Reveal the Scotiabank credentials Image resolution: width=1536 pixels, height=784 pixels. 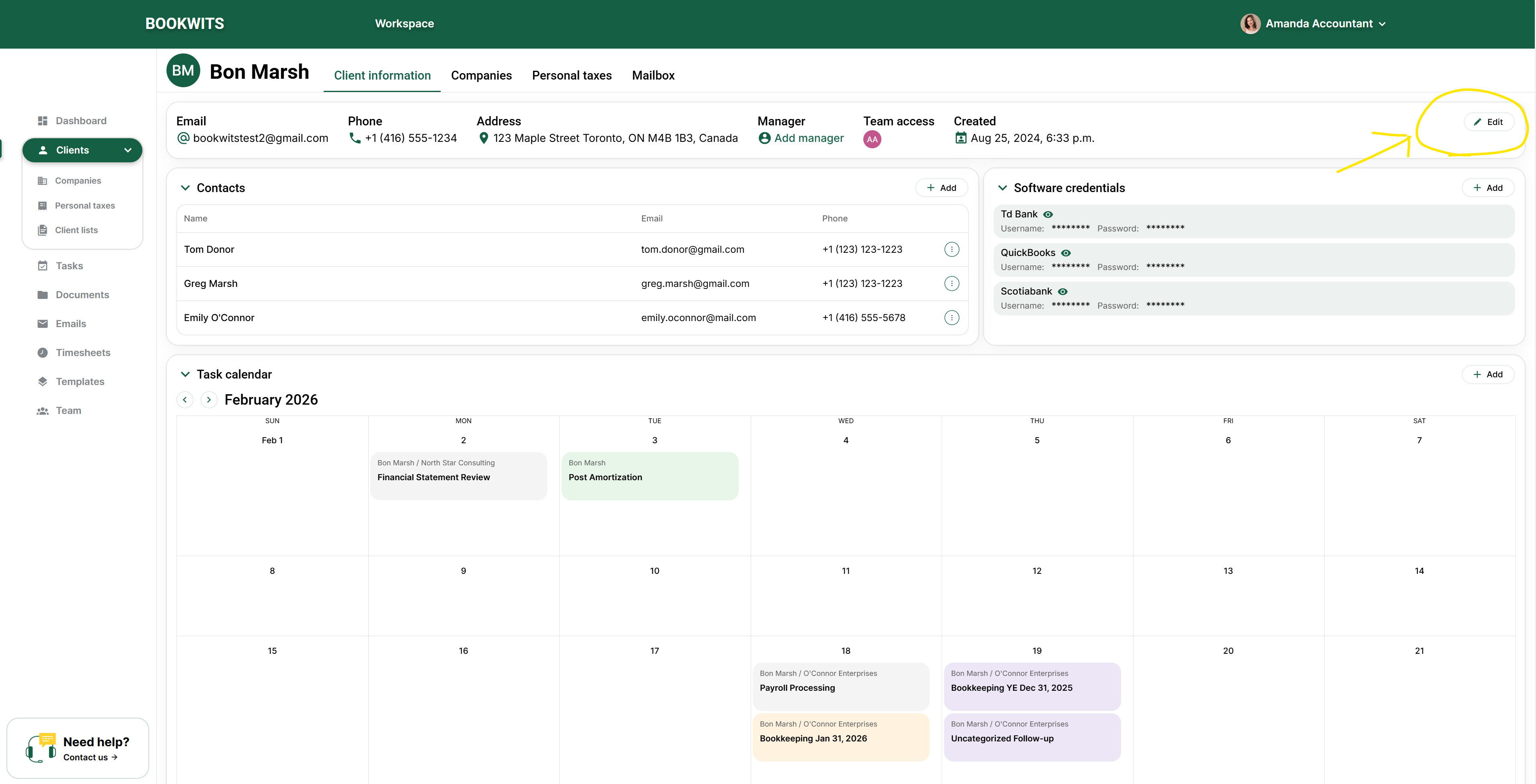pos(1062,291)
